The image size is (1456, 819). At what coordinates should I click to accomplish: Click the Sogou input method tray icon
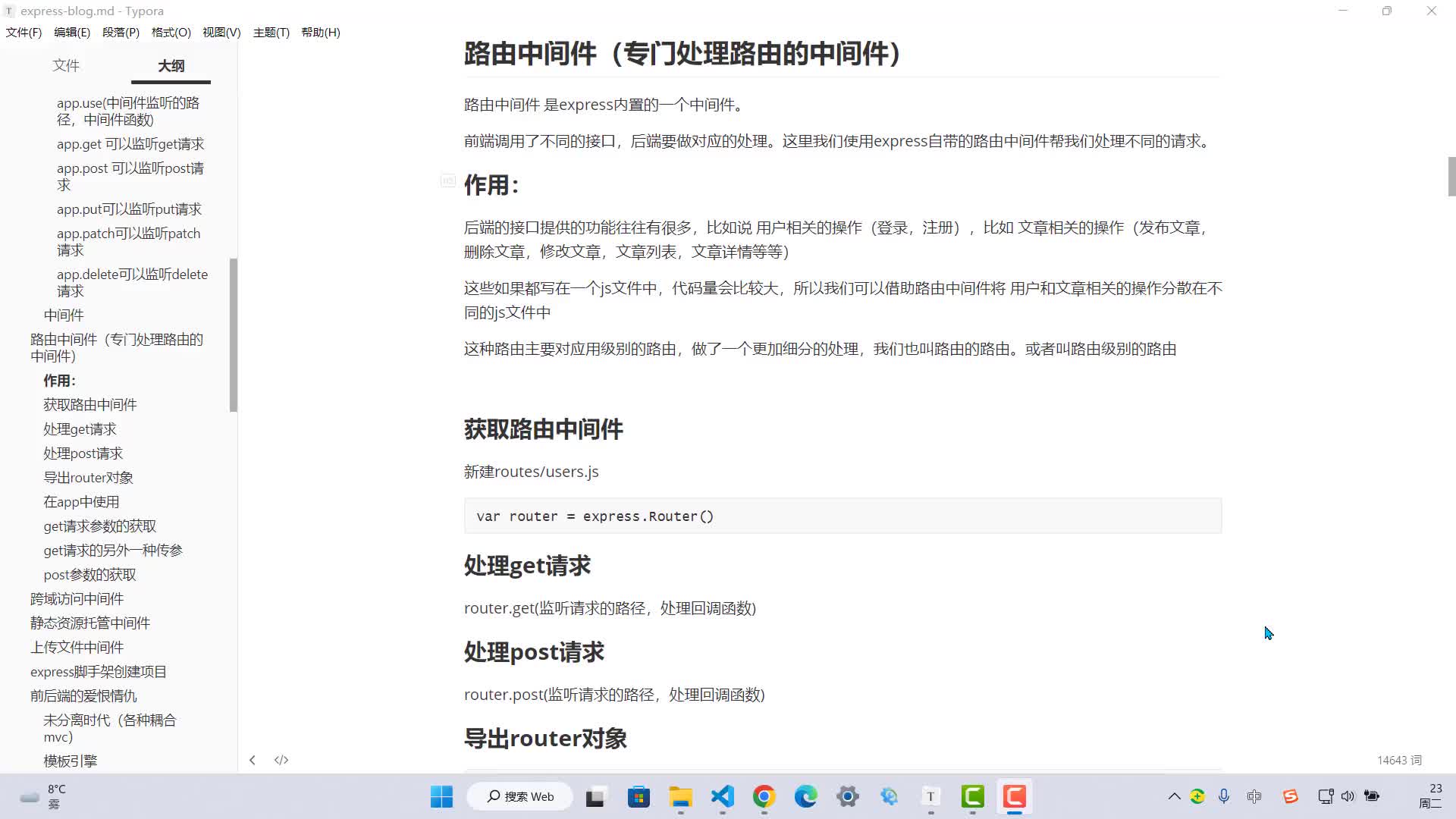tap(1290, 796)
